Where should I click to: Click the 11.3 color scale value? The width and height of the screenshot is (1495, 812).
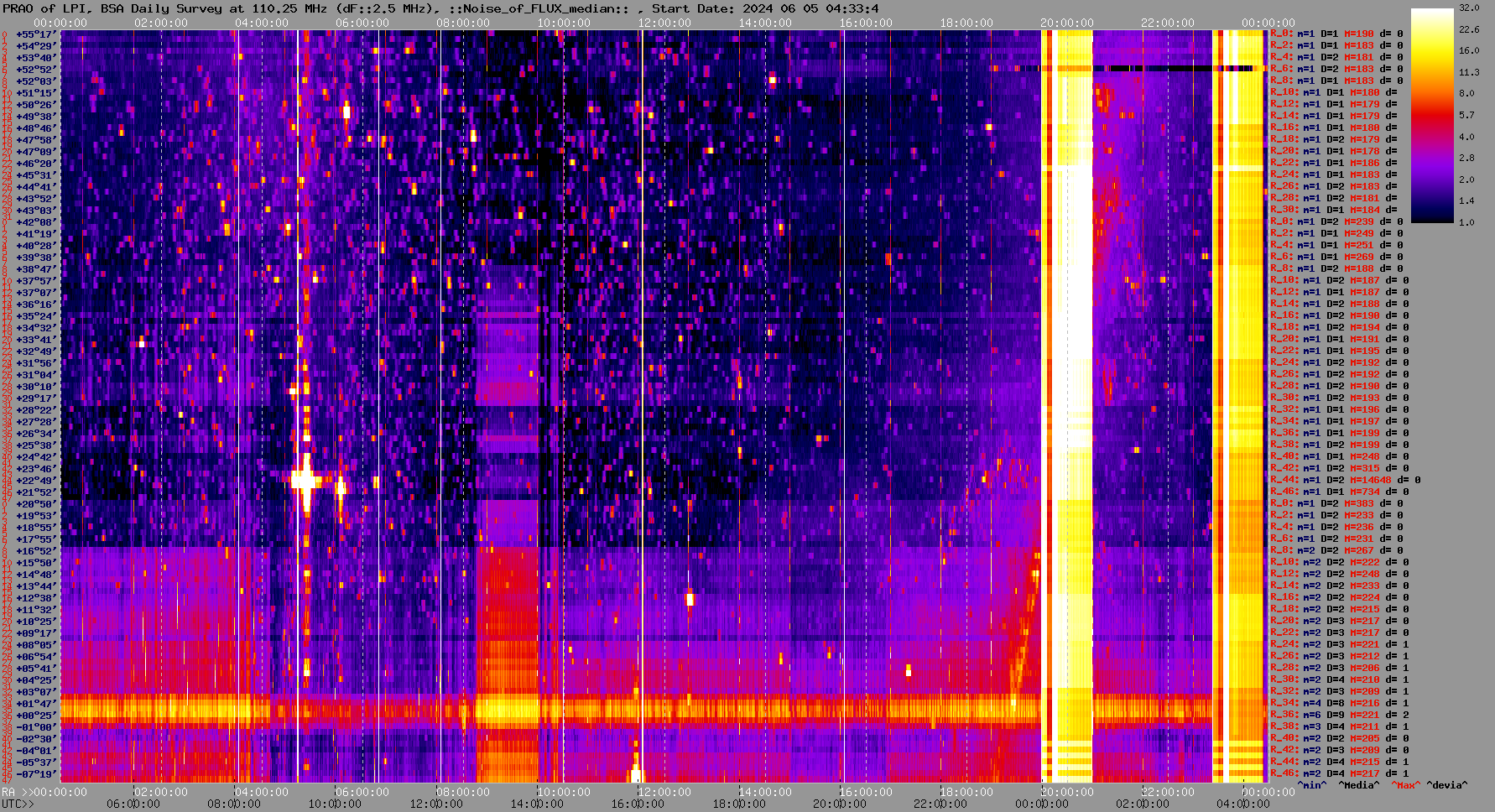point(1469,73)
